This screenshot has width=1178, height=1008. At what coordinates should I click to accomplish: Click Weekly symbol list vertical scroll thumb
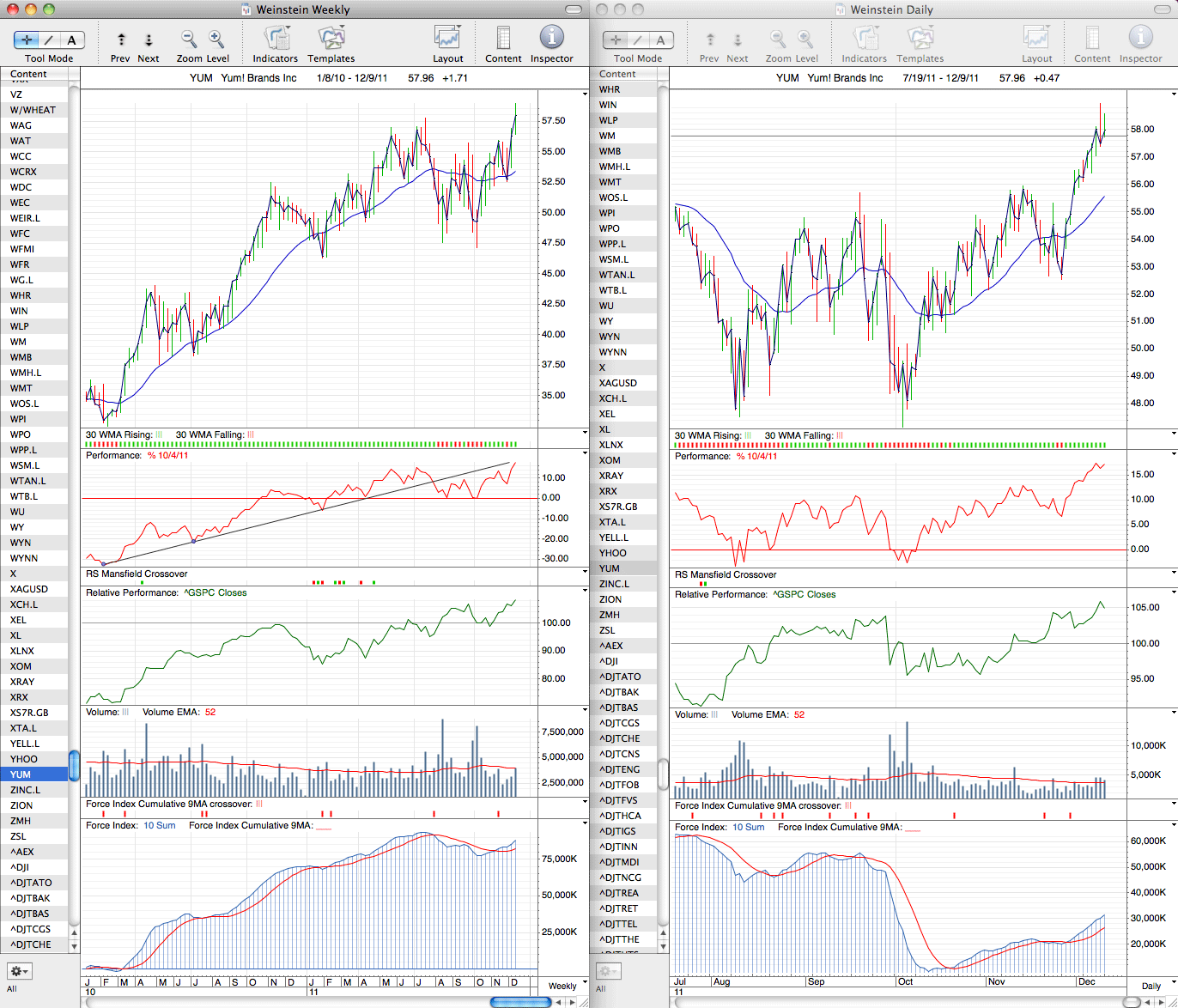point(75,765)
